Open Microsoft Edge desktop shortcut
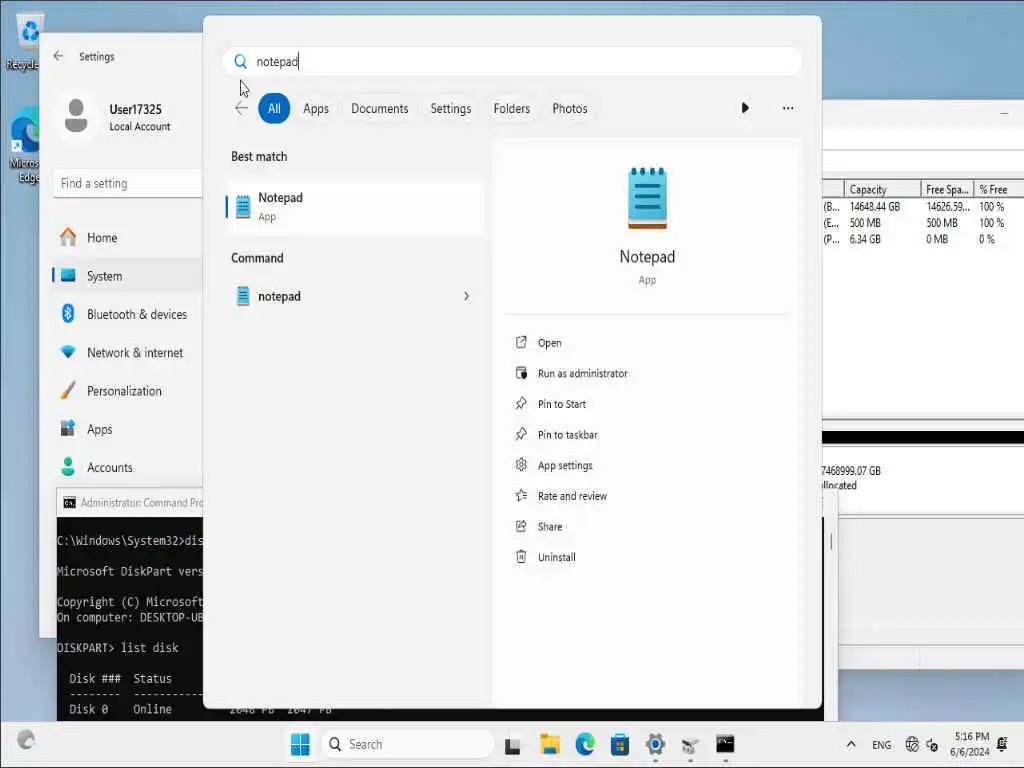 (24, 146)
